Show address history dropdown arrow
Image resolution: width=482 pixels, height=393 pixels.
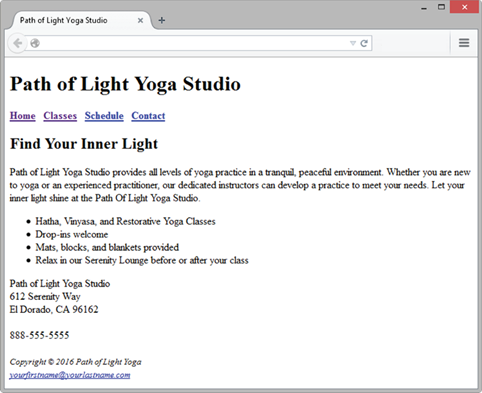[x=353, y=43]
